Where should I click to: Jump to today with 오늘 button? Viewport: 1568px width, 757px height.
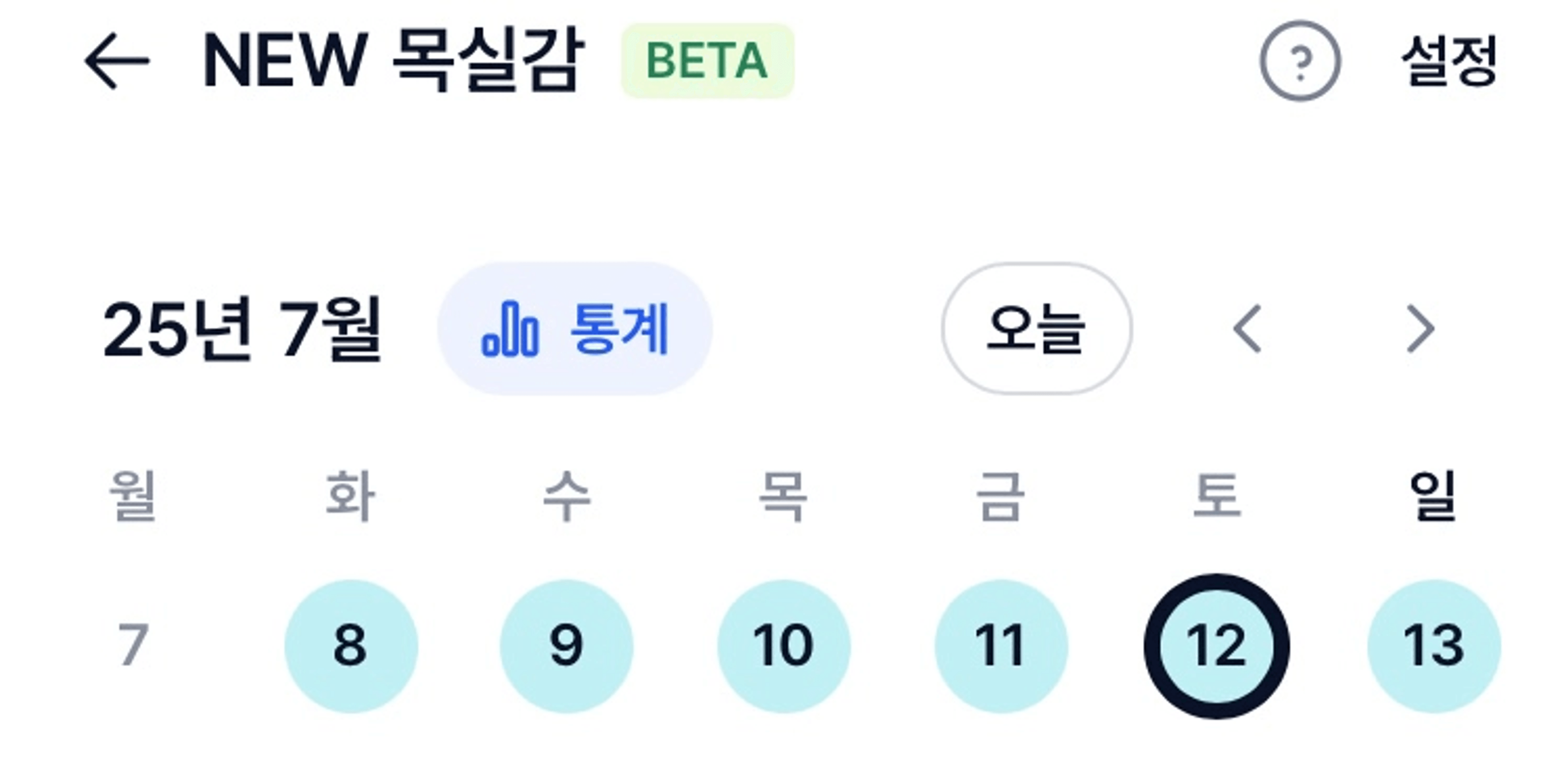pos(1037,329)
